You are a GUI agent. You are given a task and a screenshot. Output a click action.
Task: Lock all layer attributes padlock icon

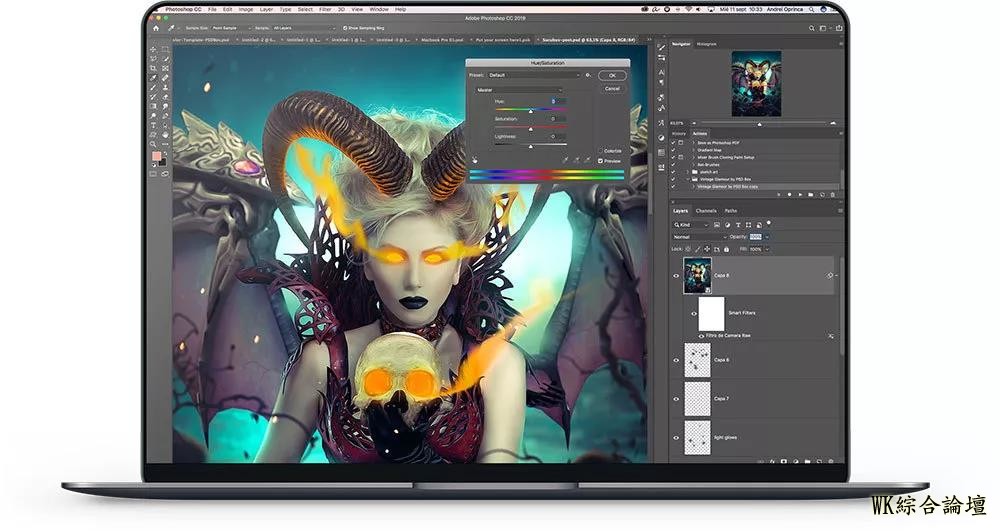[x=726, y=249]
